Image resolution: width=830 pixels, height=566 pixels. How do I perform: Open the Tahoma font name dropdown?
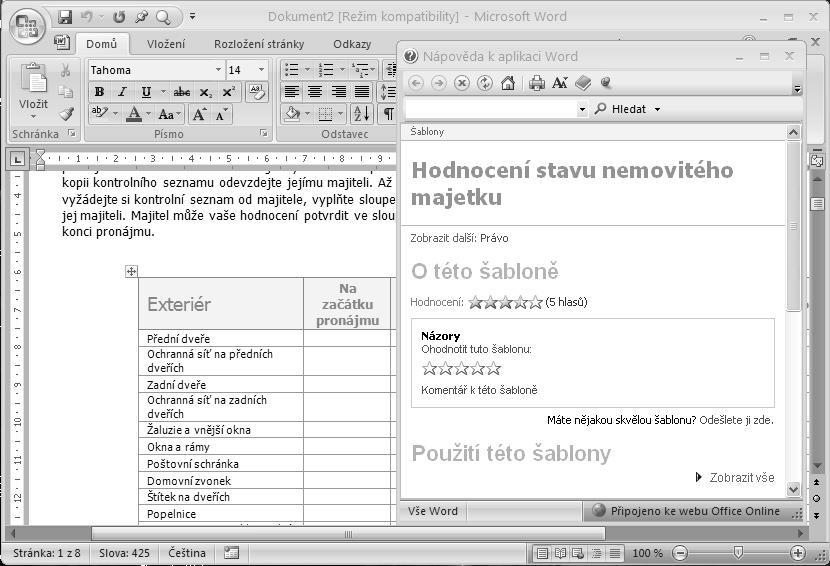point(218,70)
